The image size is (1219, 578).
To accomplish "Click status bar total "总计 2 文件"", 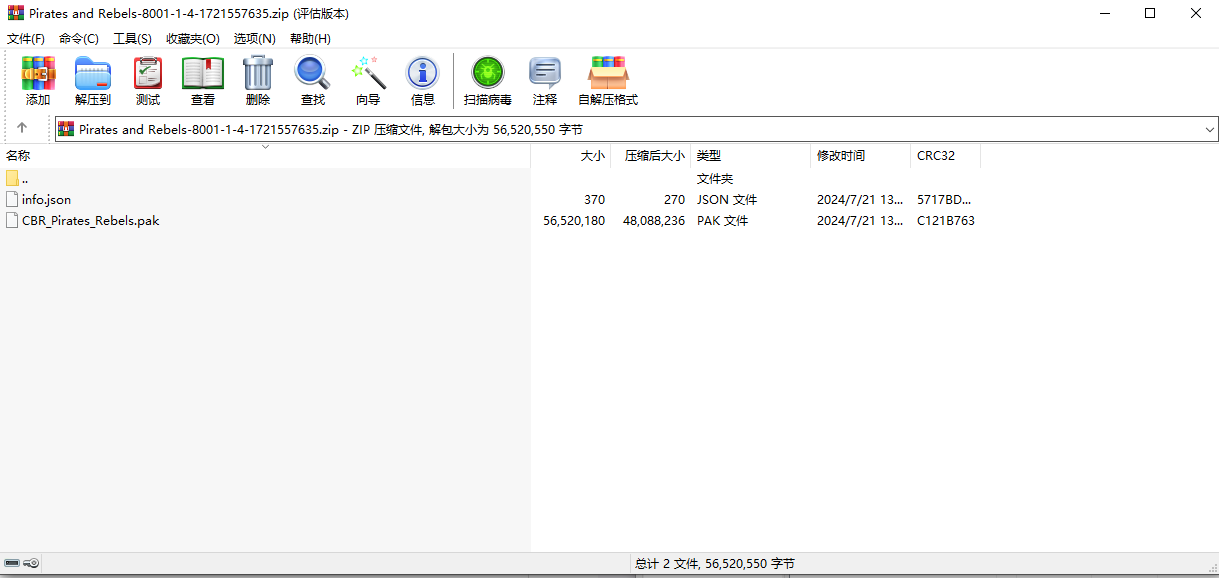I will [668, 563].
